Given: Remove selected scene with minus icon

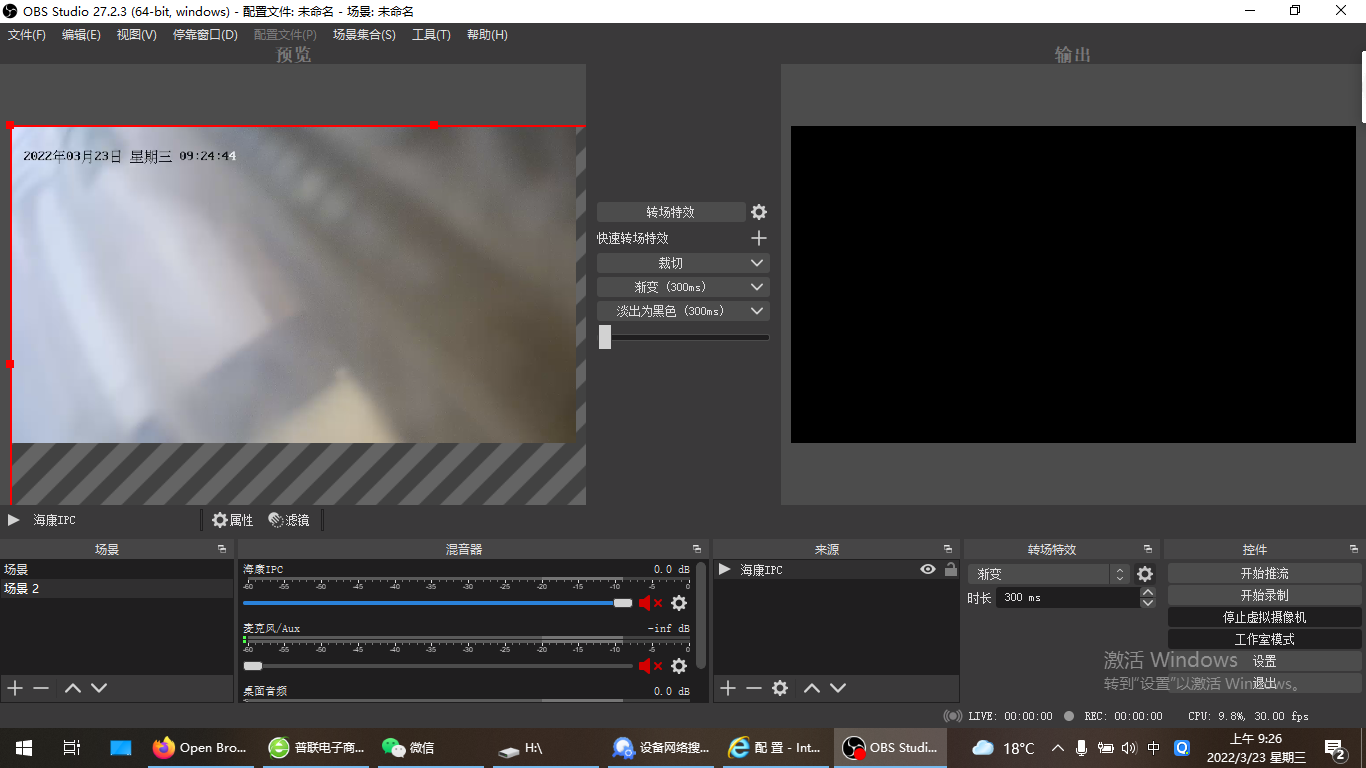Looking at the screenshot, I should coord(41,688).
